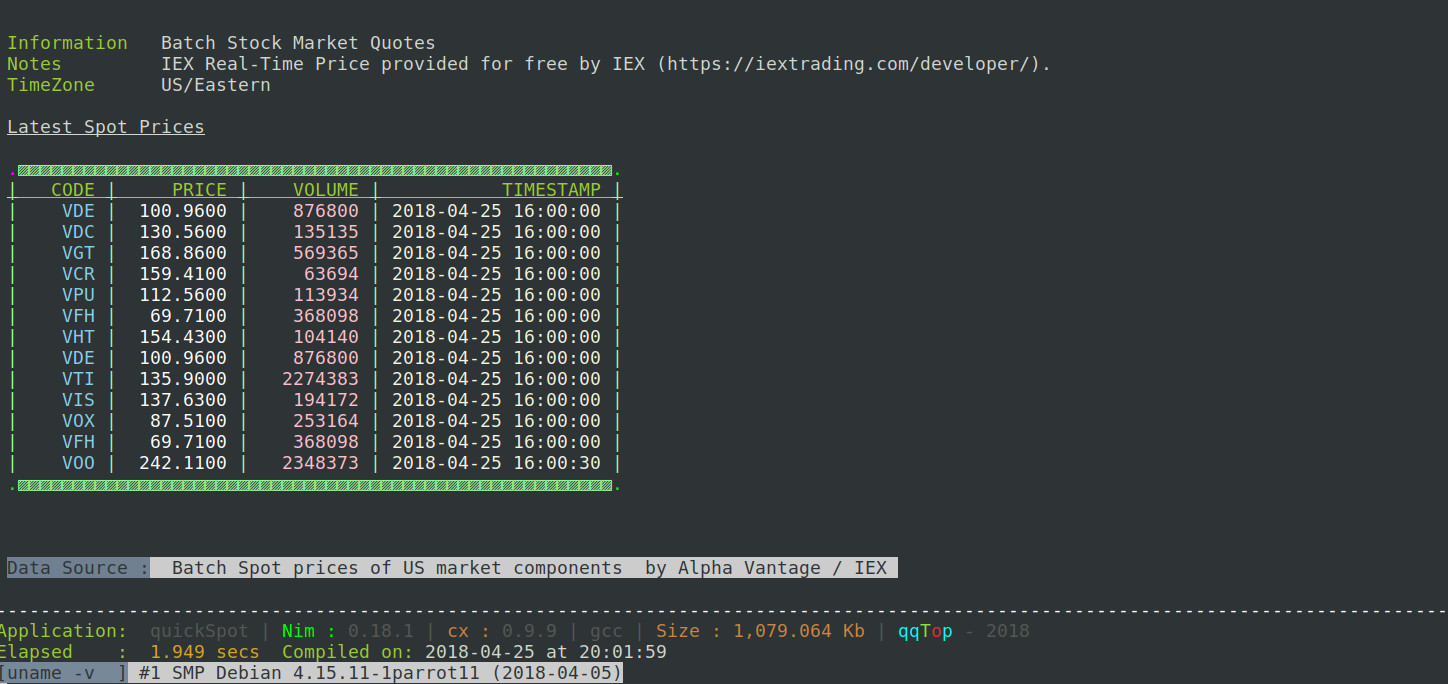Click the cx version 0.9.9

point(529,631)
